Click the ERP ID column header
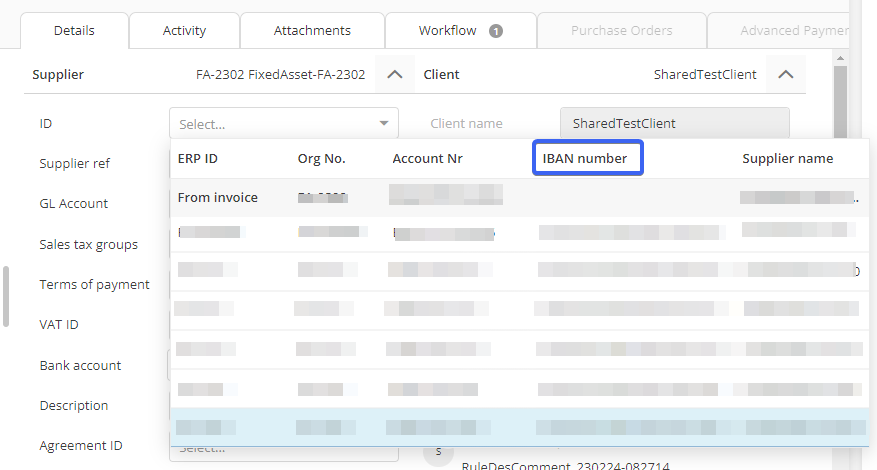The height and width of the screenshot is (470, 877). pos(198,158)
